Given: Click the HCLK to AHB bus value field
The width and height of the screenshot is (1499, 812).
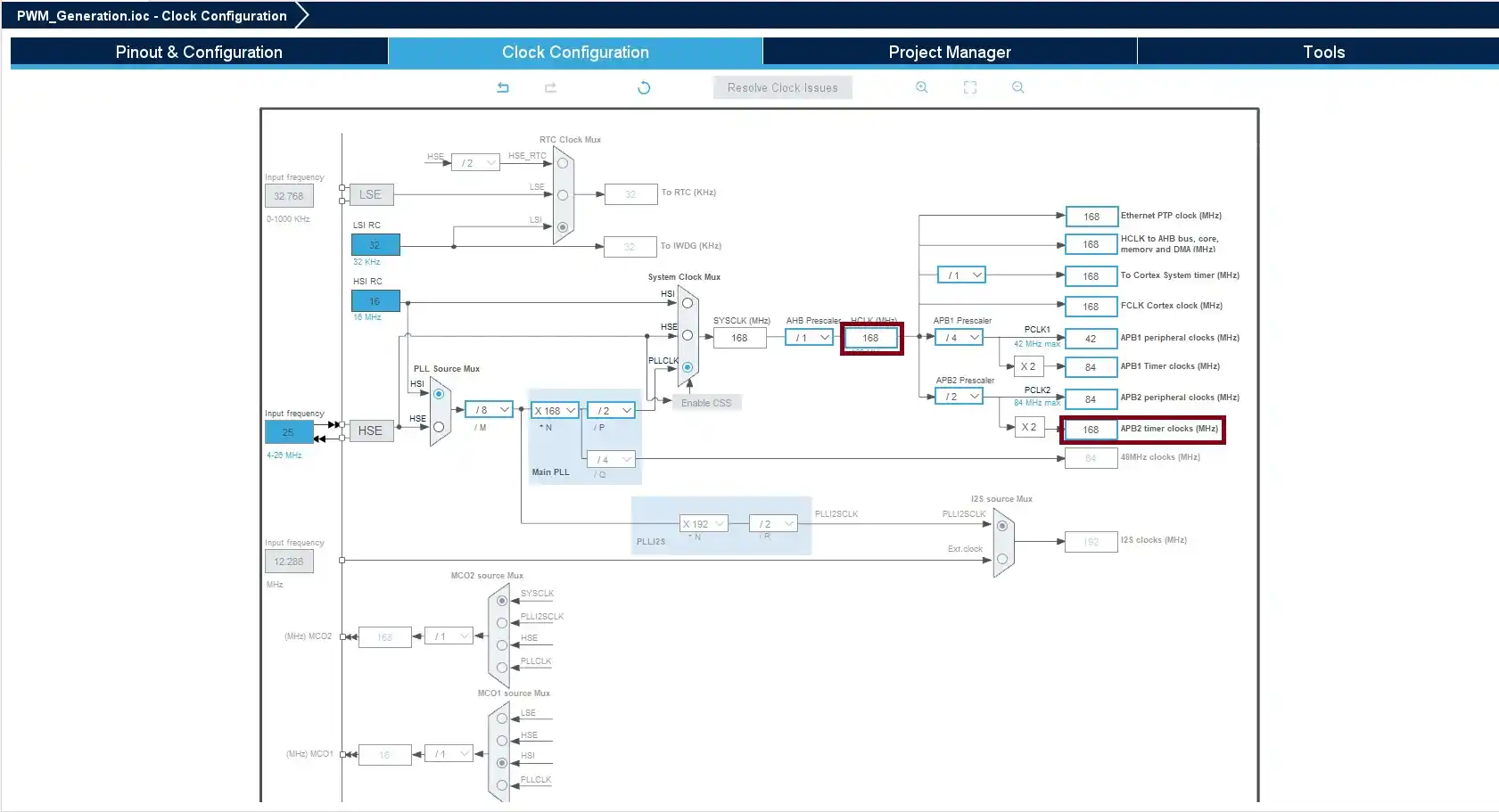Looking at the screenshot, I should 1091,244.
